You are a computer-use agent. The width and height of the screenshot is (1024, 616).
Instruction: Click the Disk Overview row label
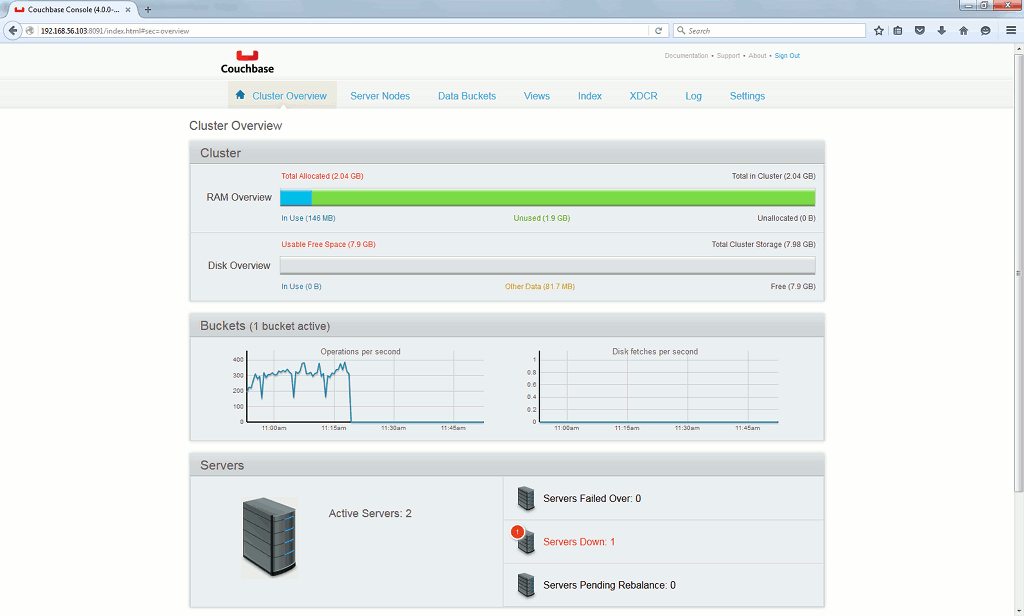(x=238, y=265)
